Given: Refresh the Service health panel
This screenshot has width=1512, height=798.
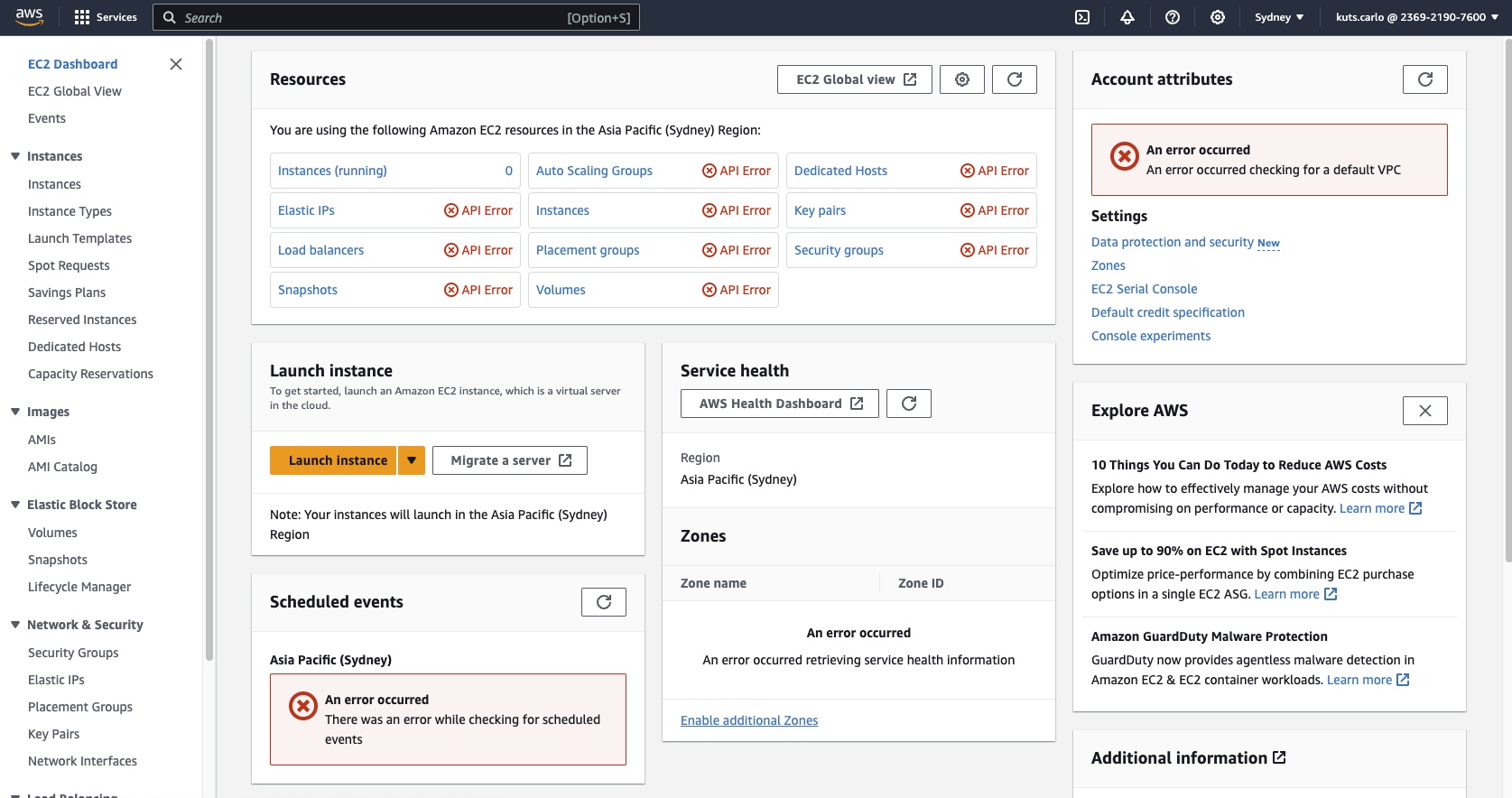Looking at the screenshot, I should point(909,404).
